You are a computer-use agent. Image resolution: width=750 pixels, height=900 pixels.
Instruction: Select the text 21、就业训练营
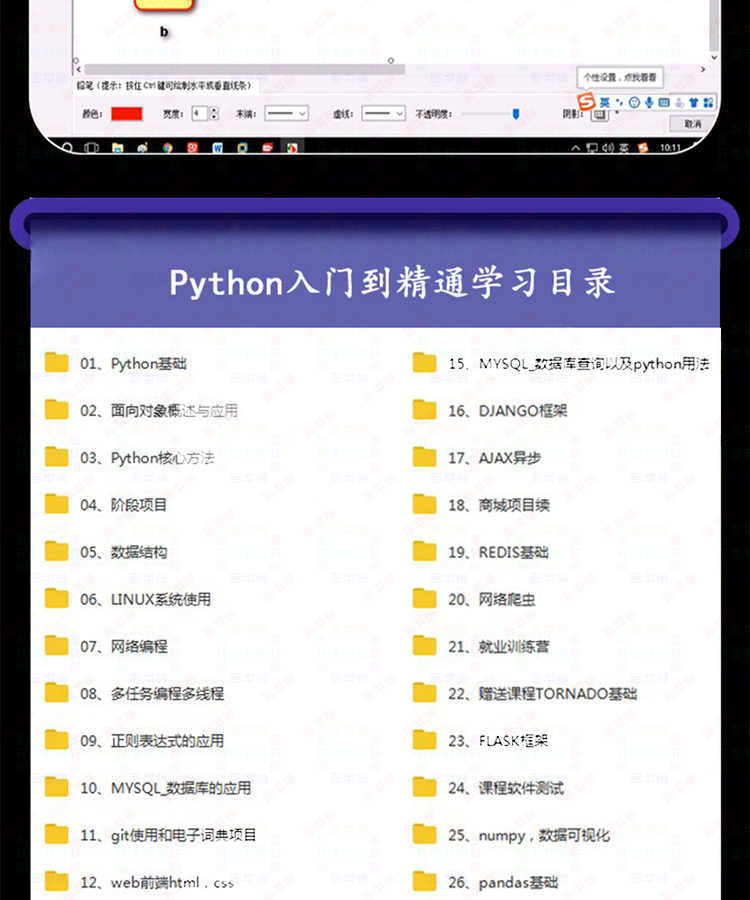[x=499, y=647]
